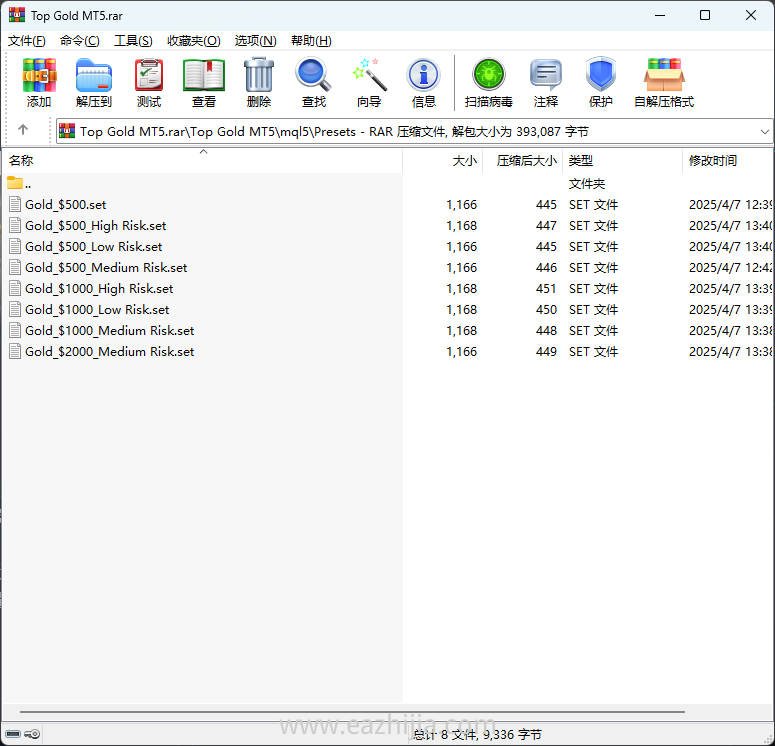Open the Find (查找) magnifier tool
The width and height of the screenshot is (775, 746).
[x=313, y=83]
